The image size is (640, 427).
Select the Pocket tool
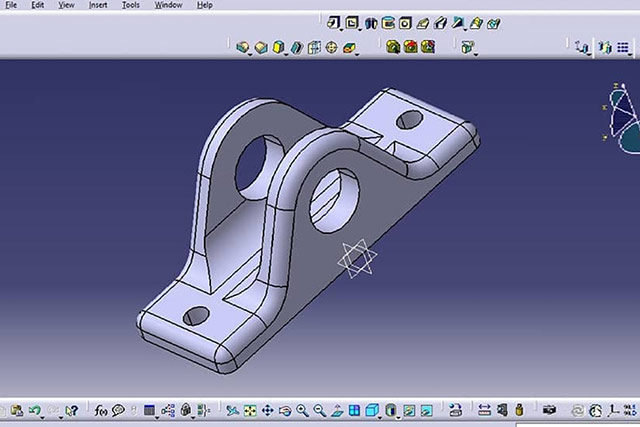point(351,23)
